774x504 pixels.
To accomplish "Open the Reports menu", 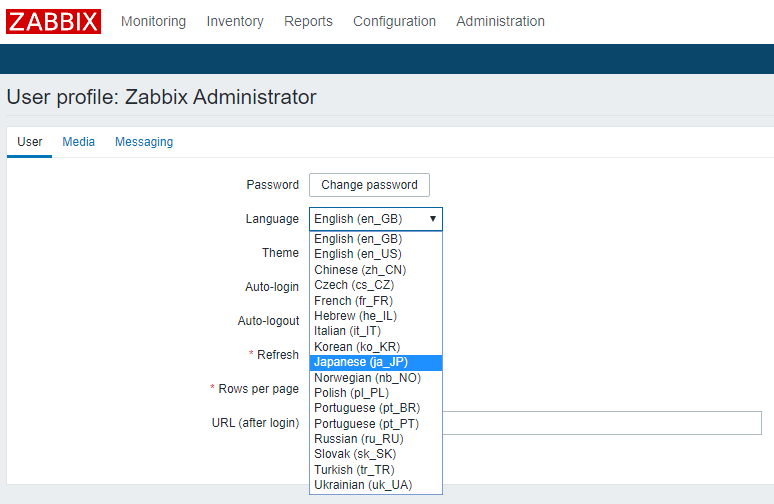I will pyautogui.click(x=308, y=21).
